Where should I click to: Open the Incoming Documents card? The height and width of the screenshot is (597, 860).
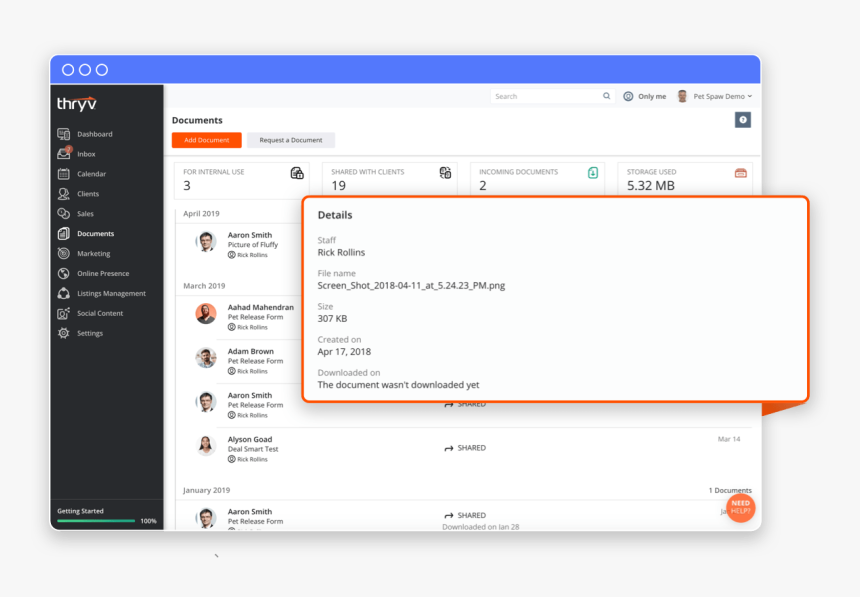(x=538, y=179)
